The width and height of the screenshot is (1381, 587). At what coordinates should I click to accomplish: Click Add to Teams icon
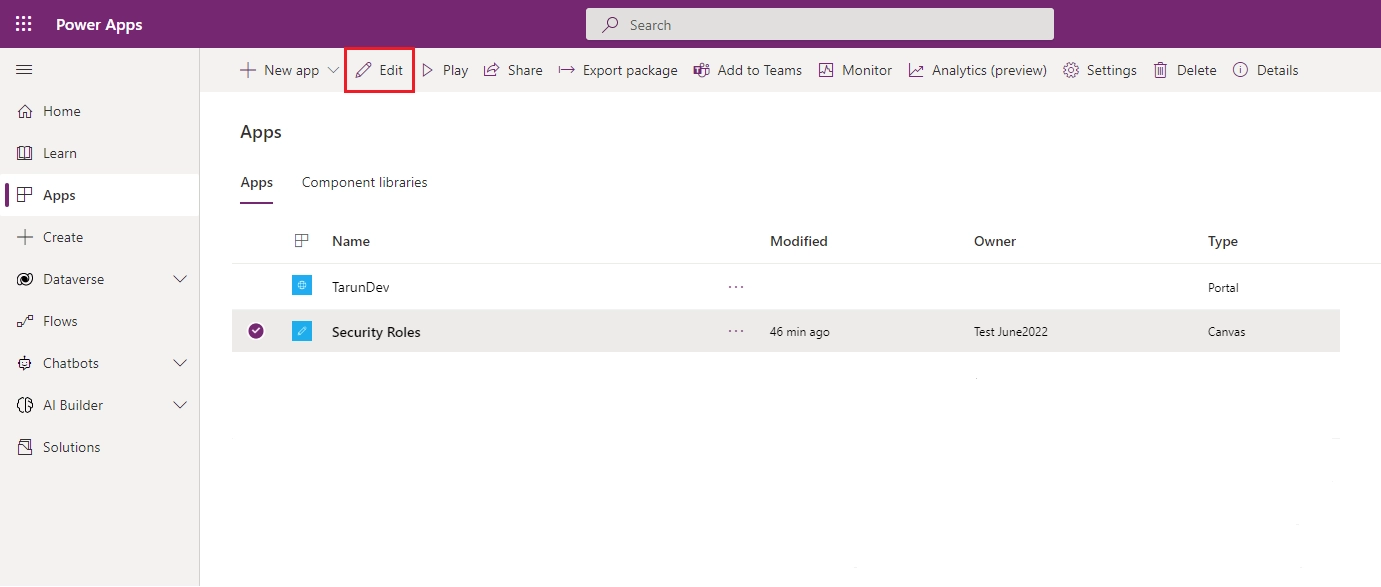tap(702, 70)
